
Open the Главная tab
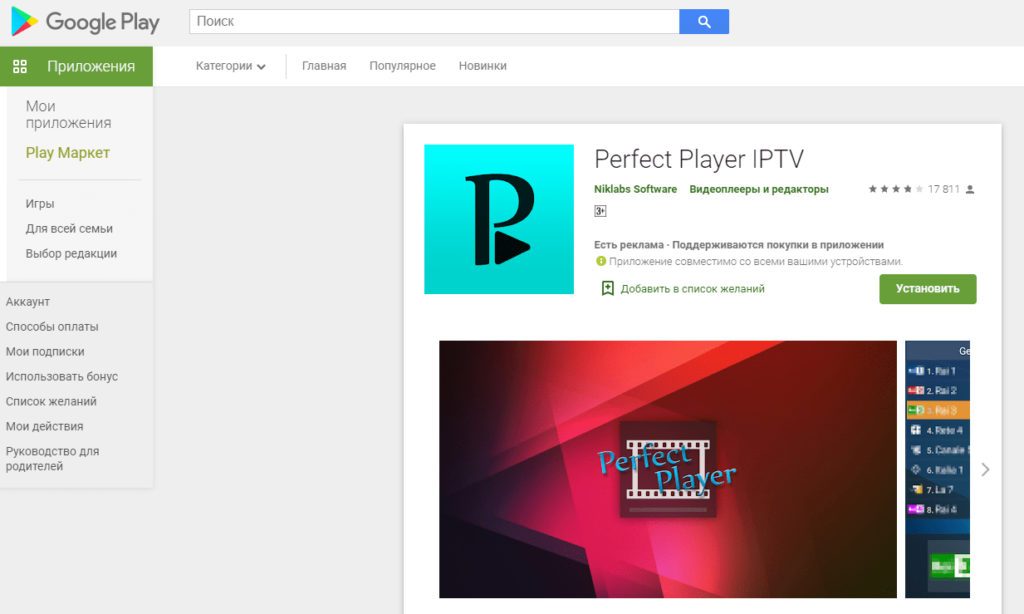pos(324,66)
